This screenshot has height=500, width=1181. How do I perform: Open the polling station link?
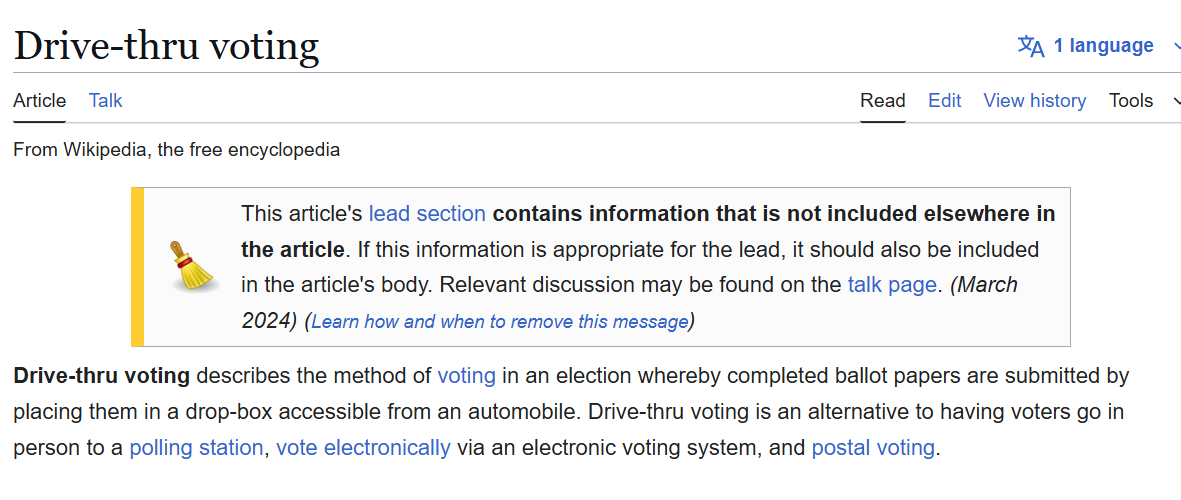tap(196, 448)
